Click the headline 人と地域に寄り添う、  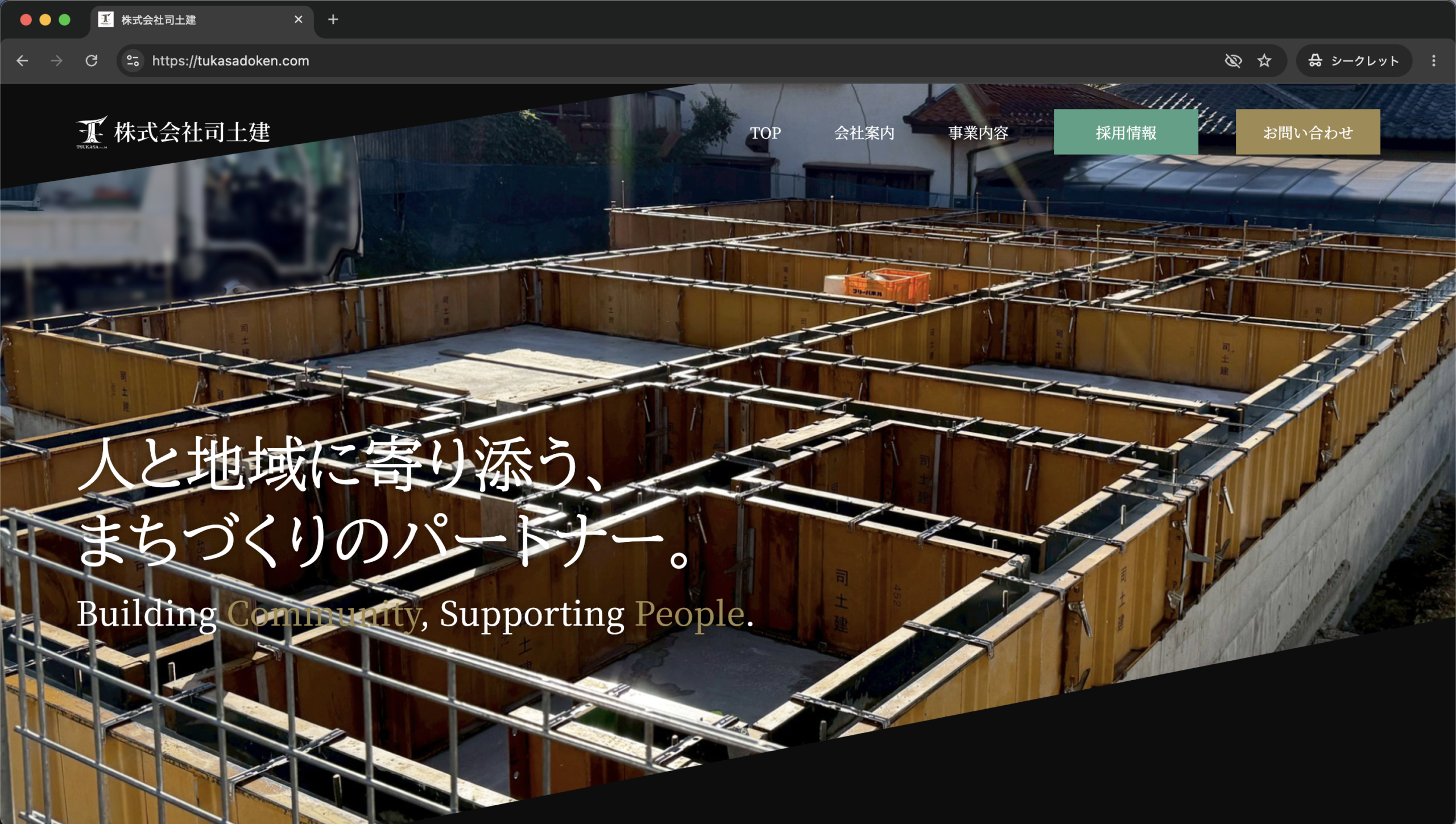click(341, 463)
